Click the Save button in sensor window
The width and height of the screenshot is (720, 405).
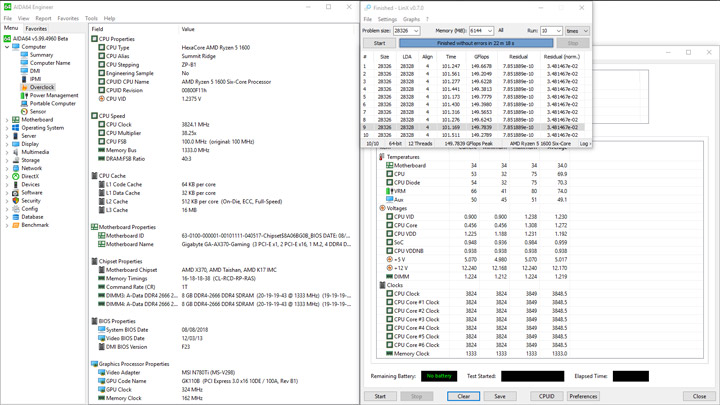500,396
